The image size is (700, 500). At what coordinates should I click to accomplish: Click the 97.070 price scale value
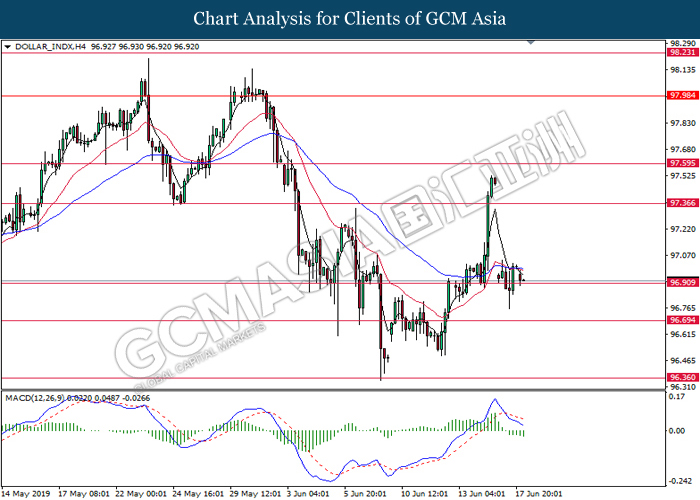pos(683,255)
